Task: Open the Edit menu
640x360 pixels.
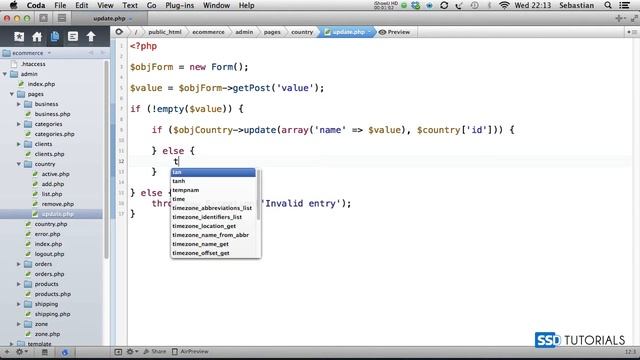Action: pyautogui.click(x=82, y=5)
